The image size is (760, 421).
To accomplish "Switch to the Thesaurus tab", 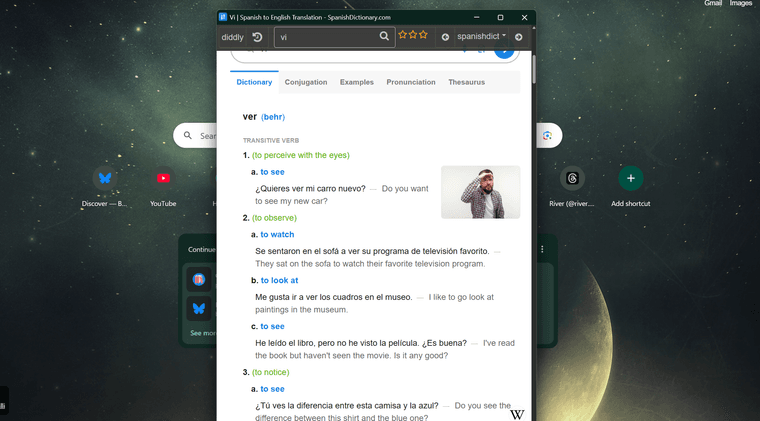I will click(x=466, y=82).
